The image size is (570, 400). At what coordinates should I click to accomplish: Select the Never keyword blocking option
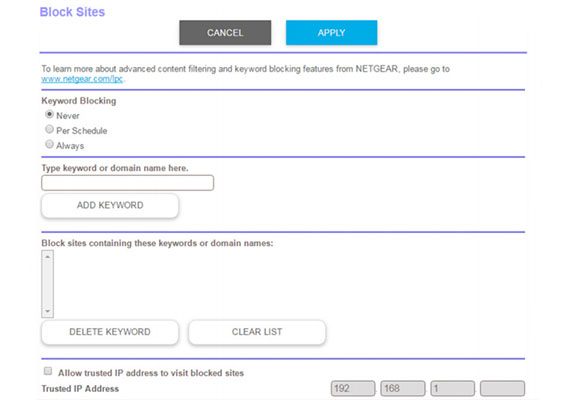click(49, 115)
